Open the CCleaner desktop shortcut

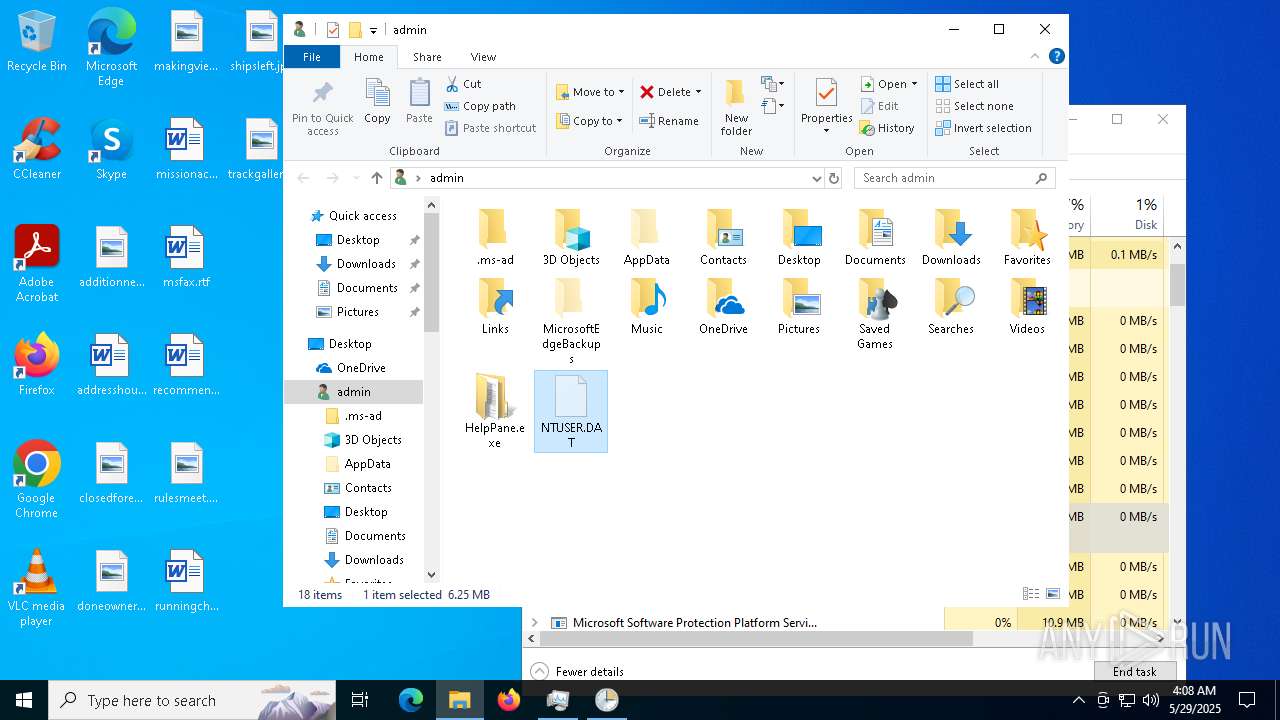(x=37, y=148)
